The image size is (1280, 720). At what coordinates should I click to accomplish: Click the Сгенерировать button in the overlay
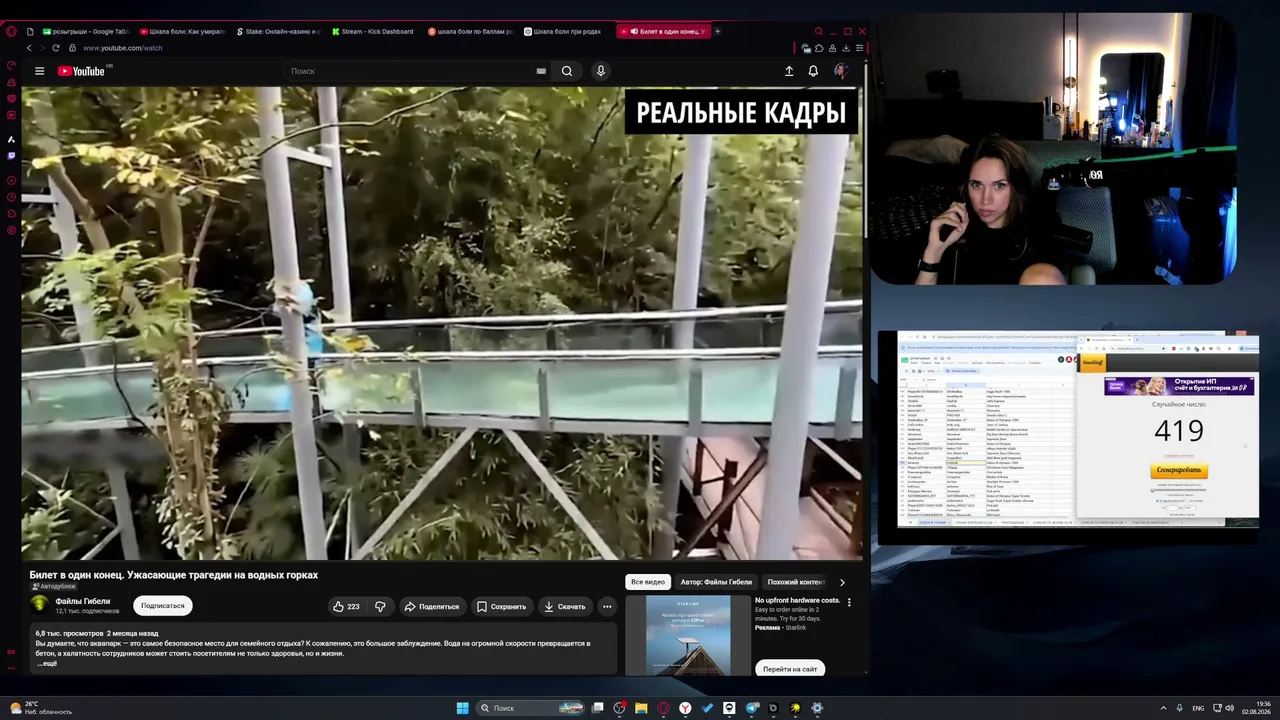coord(1179,471)
